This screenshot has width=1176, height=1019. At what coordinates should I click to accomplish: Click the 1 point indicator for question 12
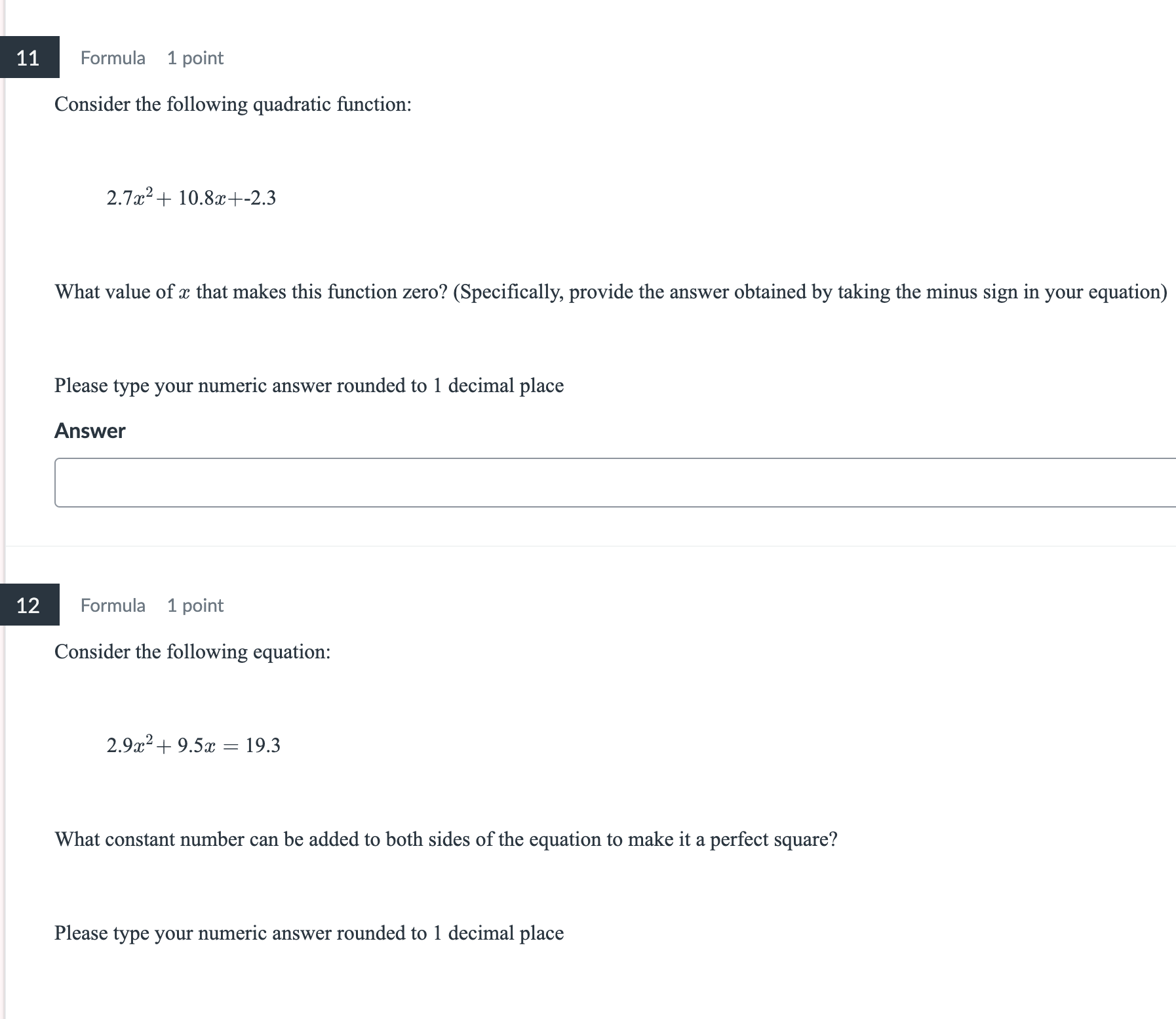pos(195,605)
